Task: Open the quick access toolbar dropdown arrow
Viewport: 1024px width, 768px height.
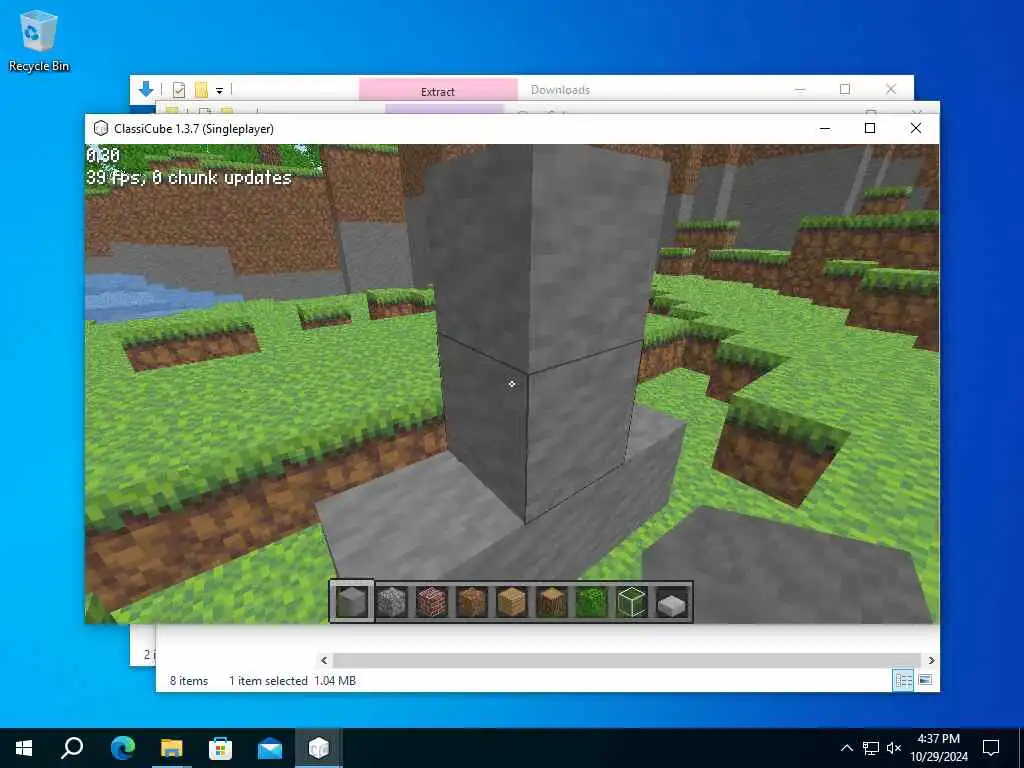Action: tap(219, 91)
